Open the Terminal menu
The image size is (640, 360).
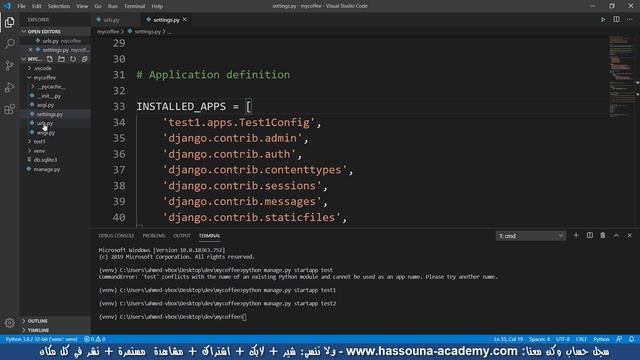click(x=134, y=6)
